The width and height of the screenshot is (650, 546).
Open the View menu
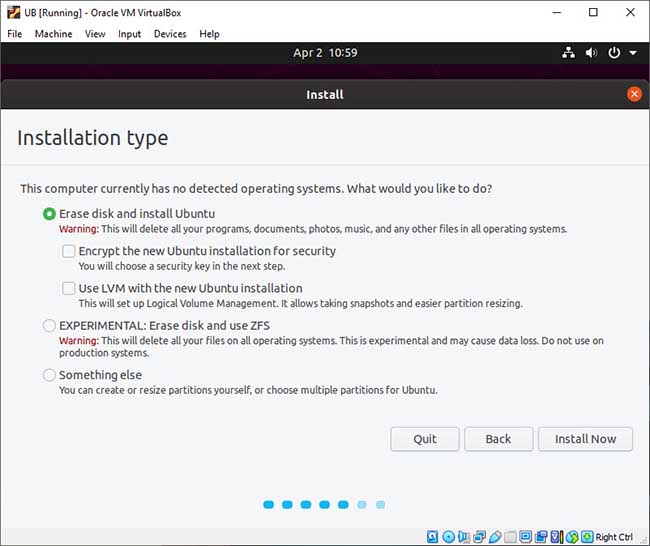(95, 34)
